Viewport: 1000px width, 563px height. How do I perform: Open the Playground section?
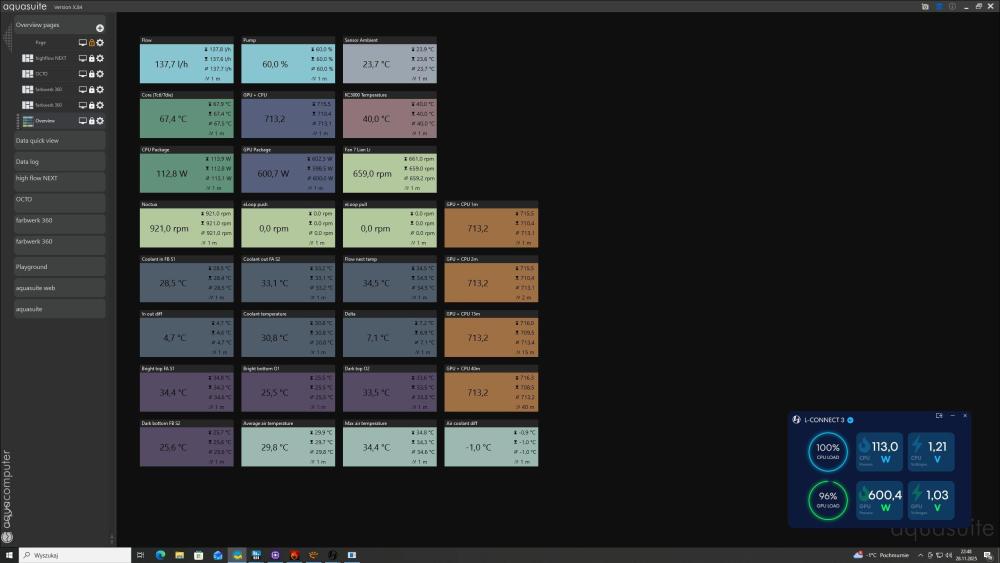coord(59,267)
